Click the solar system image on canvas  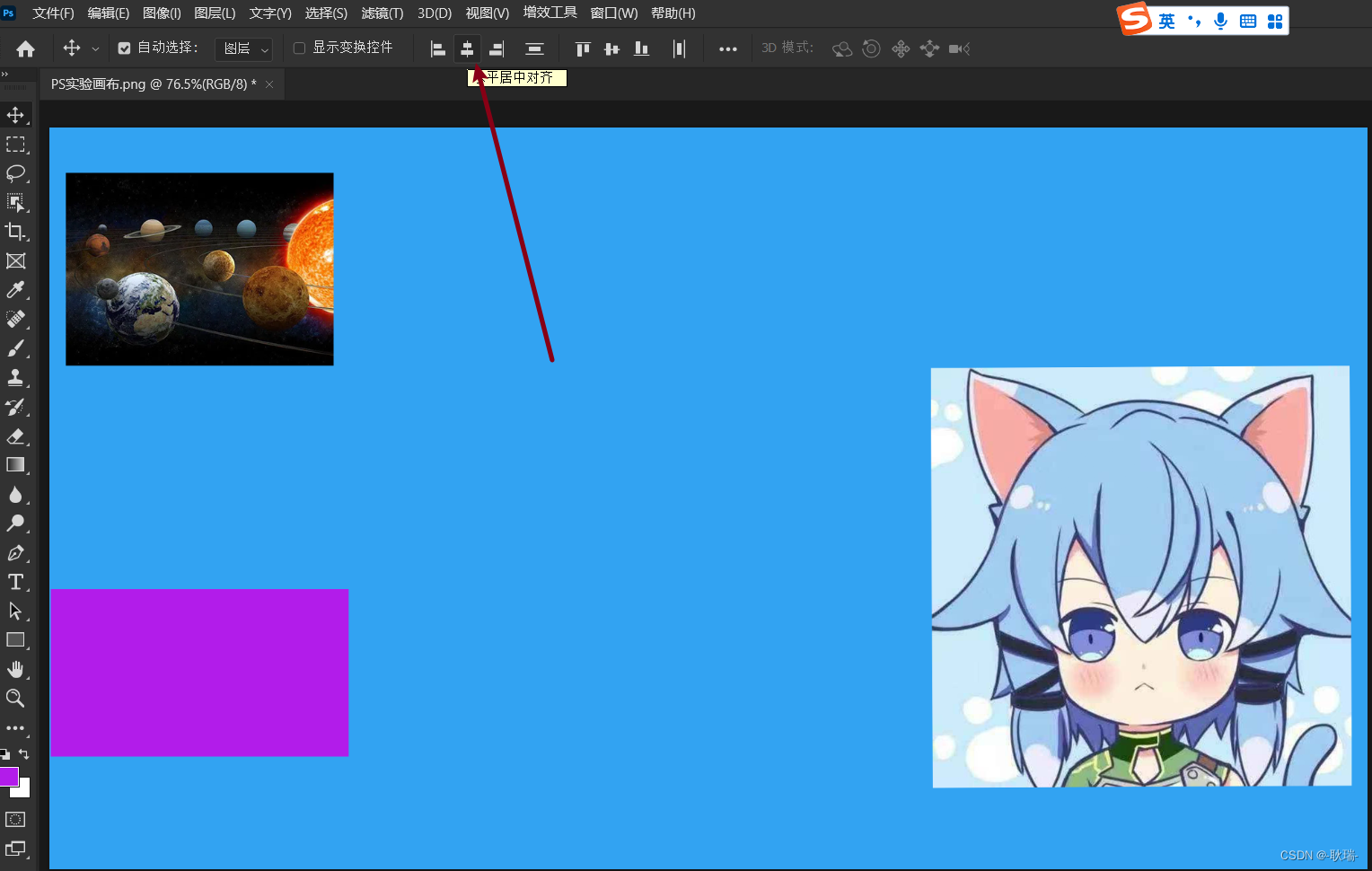click(199, 269)
